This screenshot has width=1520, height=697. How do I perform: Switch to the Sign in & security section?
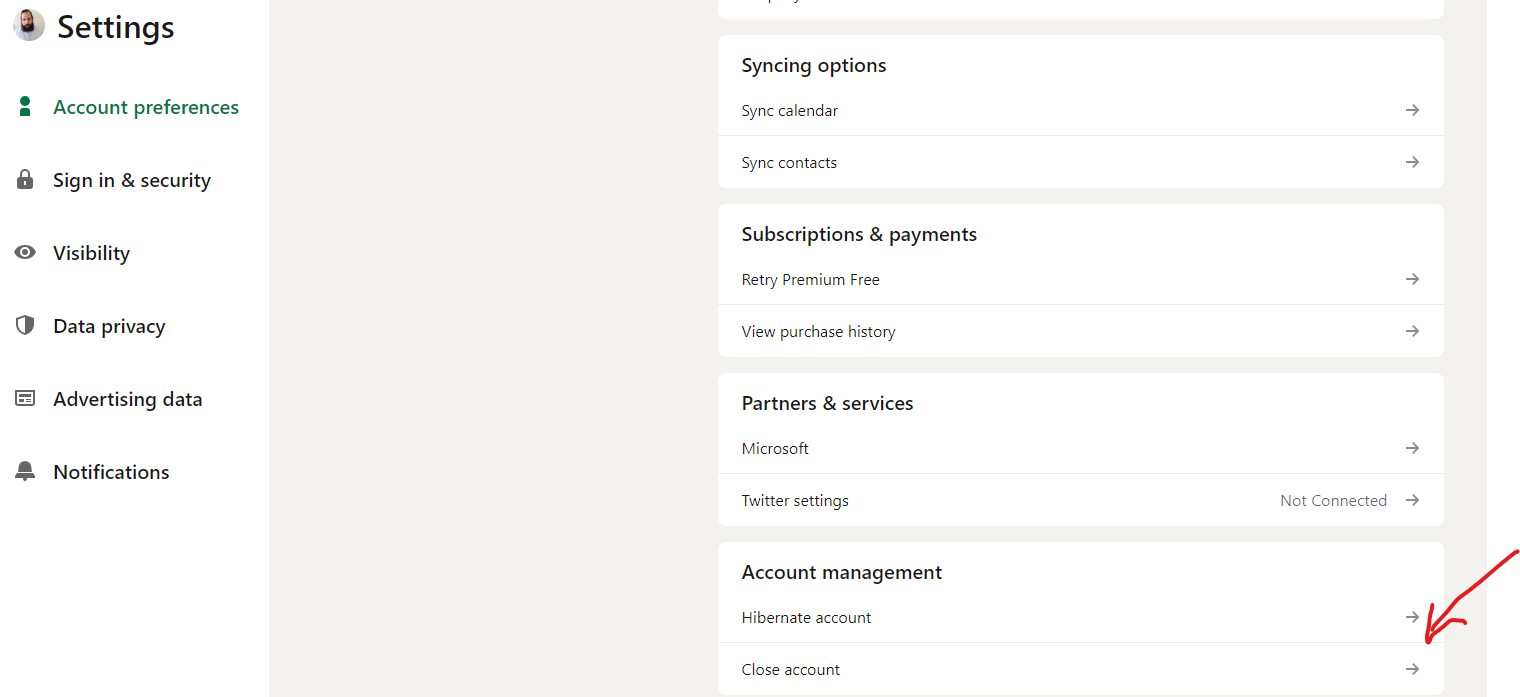click(132, 179)
